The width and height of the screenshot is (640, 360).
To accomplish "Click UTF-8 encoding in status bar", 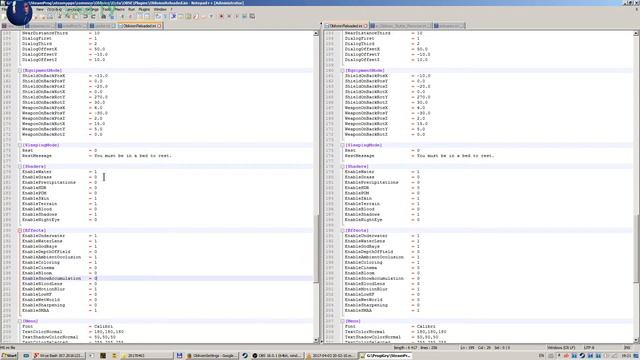I will tap(588, 348).
